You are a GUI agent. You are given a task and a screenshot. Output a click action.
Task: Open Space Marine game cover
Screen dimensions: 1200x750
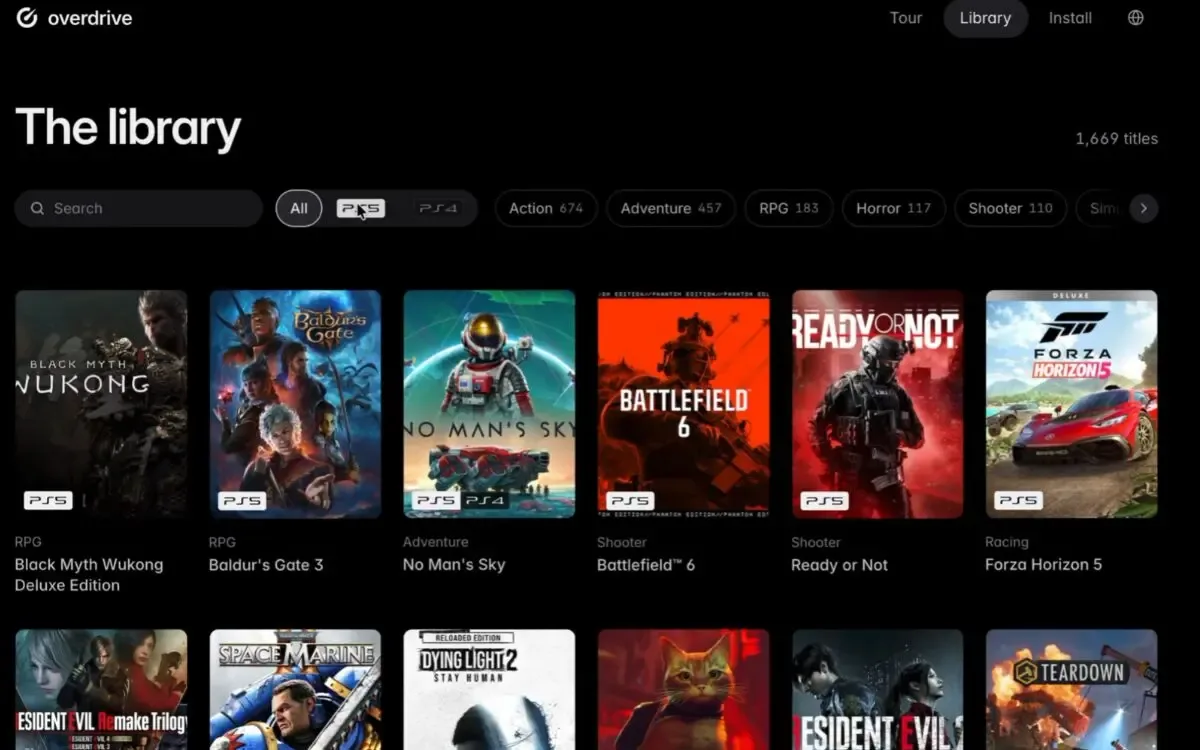(x=295, y=689)
